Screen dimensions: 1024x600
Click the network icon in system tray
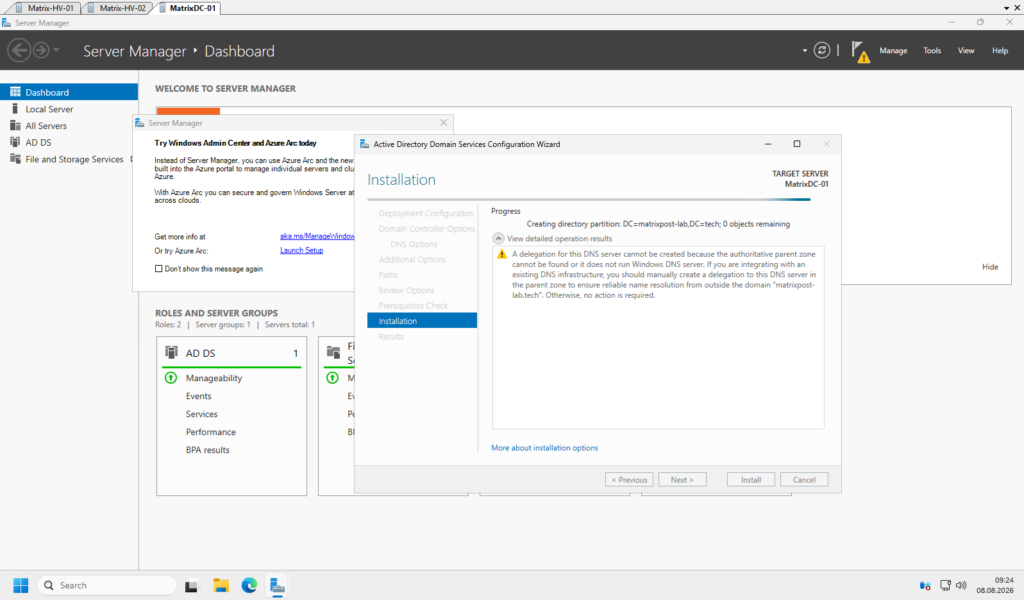click(x=945, y=586)
